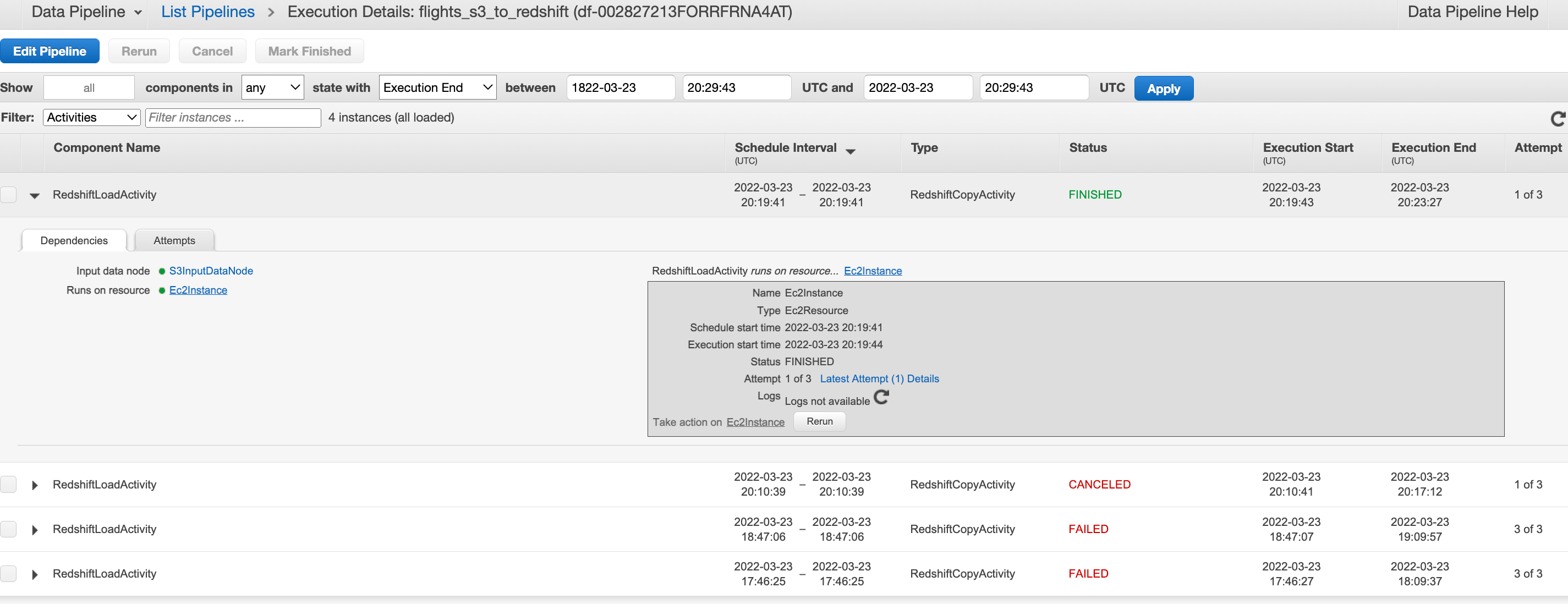Screen dimensions: 1568x604
Task: Click green status dot beside S3InputDataNode
Action: click(162, 271)
